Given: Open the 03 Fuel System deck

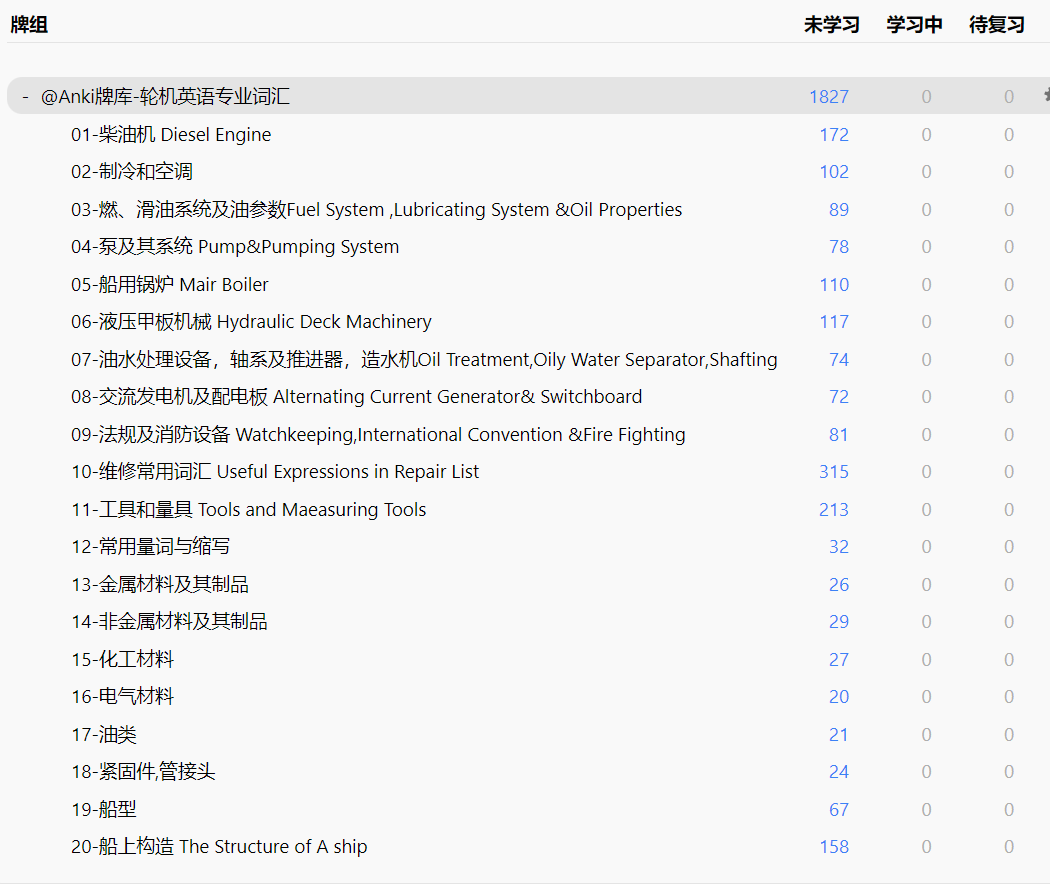Looking at the screenshot, I should [376, 210].
